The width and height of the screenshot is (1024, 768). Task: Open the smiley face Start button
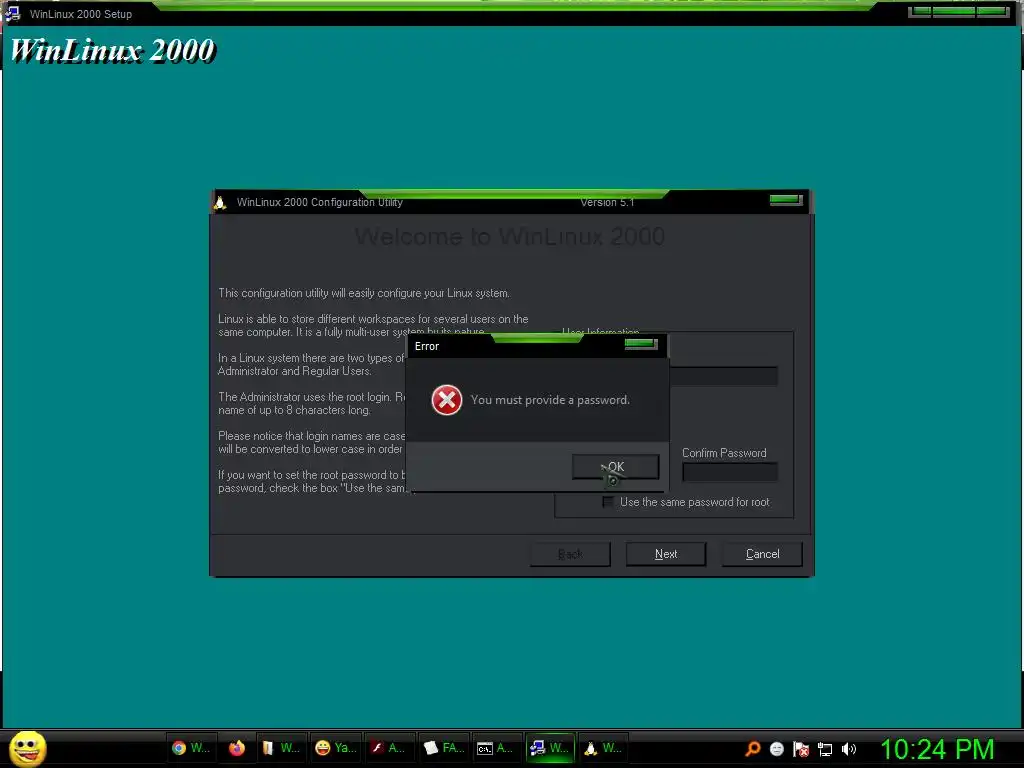(27, 748)
